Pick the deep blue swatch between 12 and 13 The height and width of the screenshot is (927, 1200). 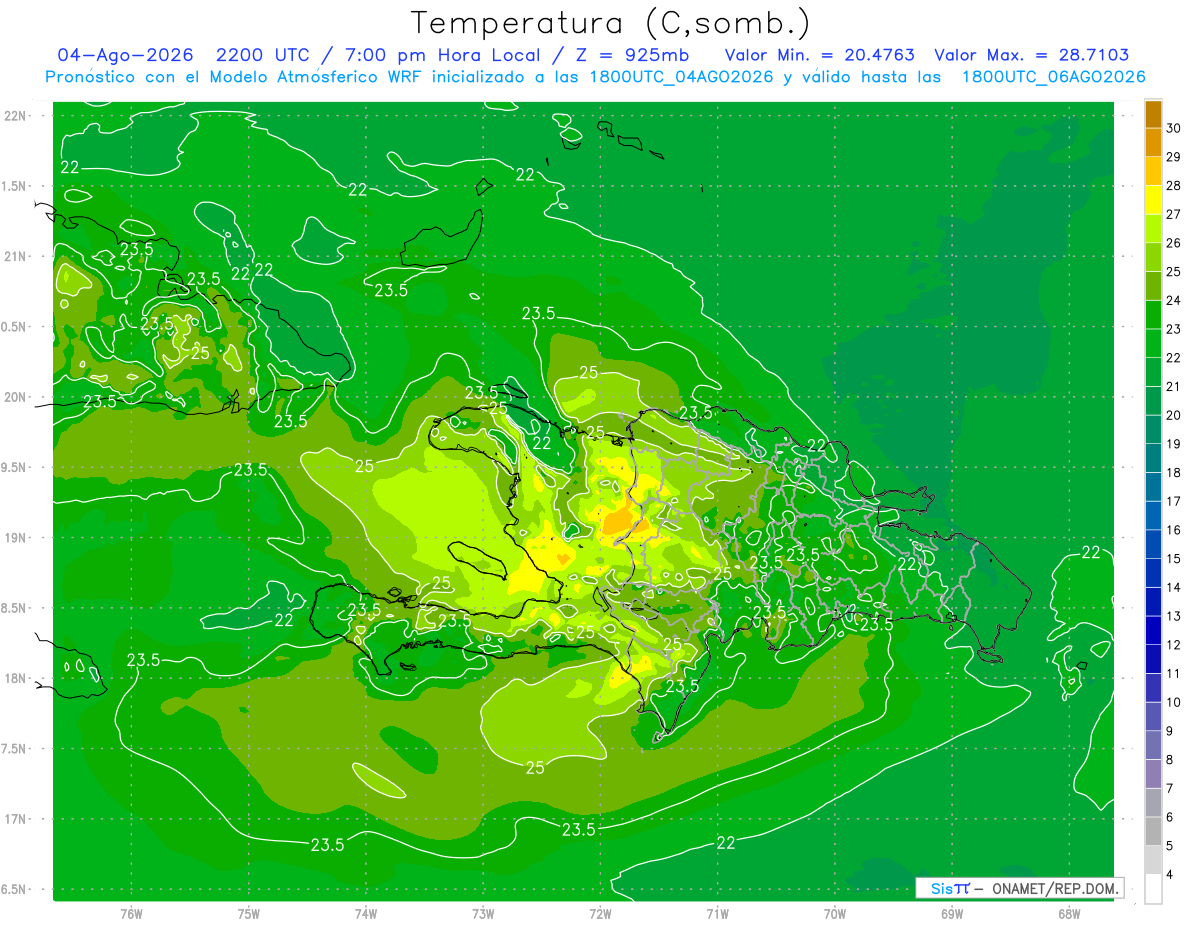1153,630
